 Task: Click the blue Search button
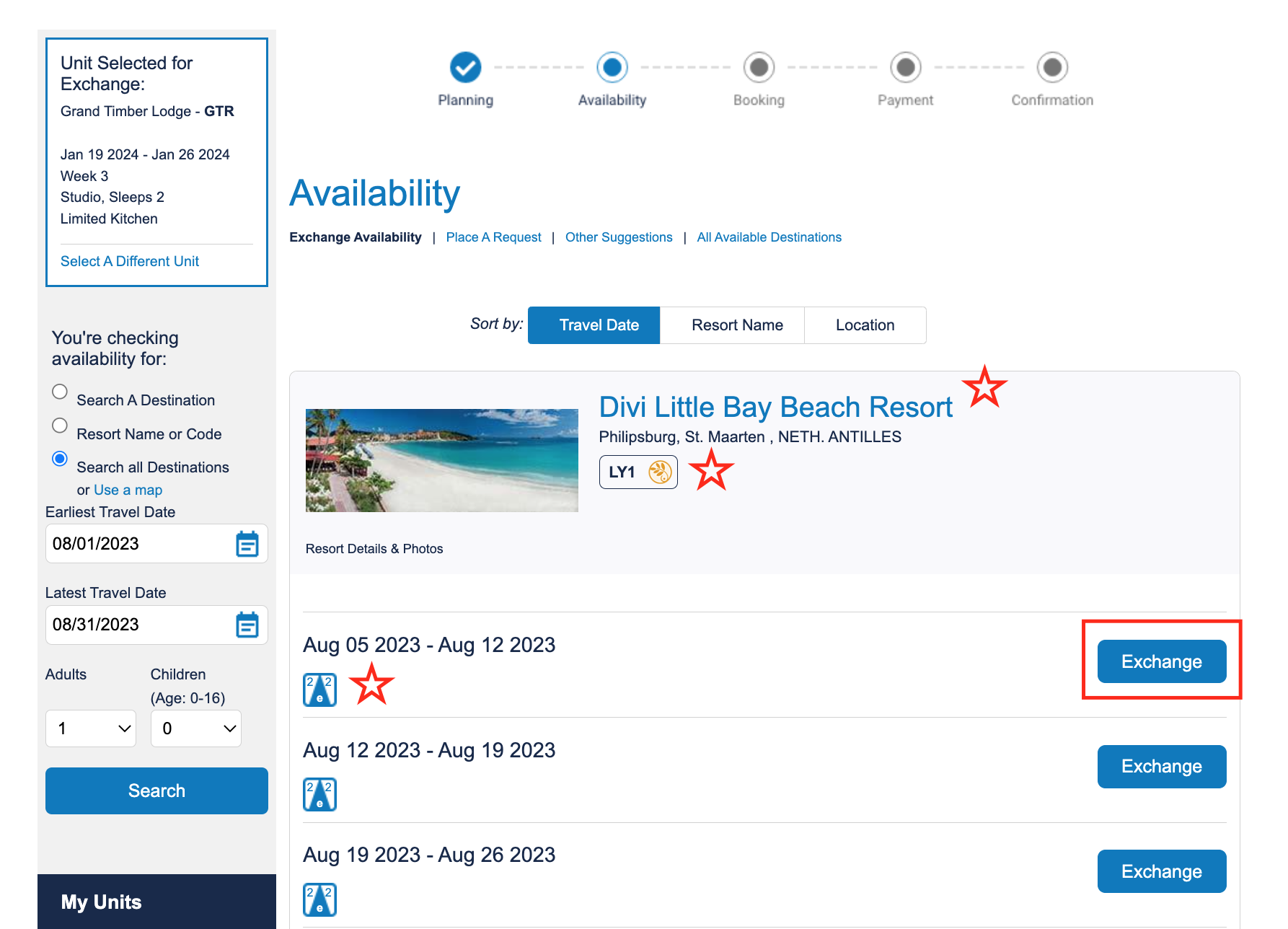(156, 791)
